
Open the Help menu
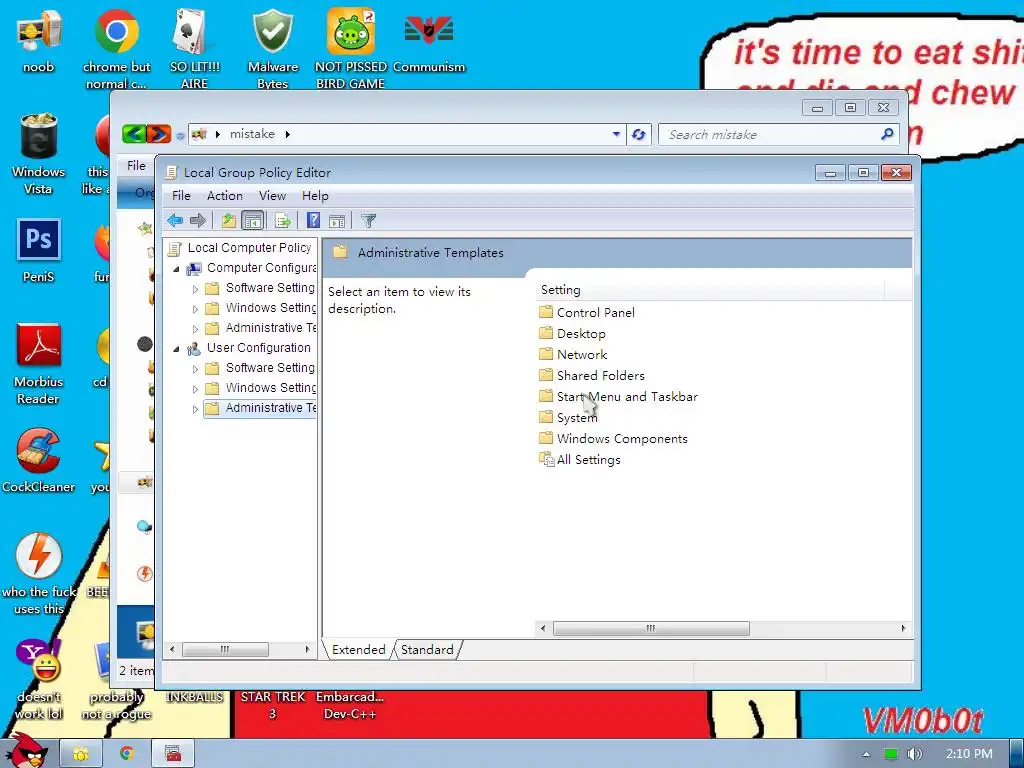(x=315, y=195)
